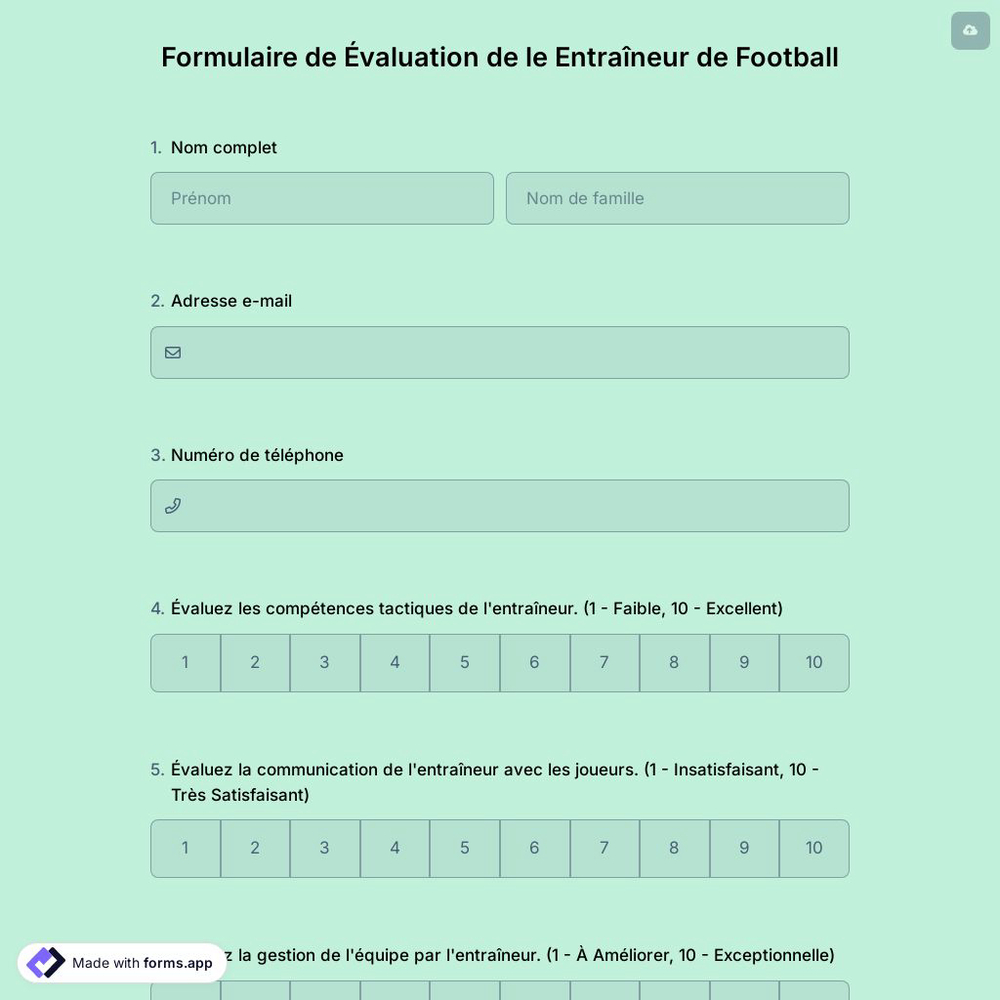The width and height of the screenshot is (1000, 1000).
Task: Click the forms.app logo icon
Action: click(x=44, y=962)
